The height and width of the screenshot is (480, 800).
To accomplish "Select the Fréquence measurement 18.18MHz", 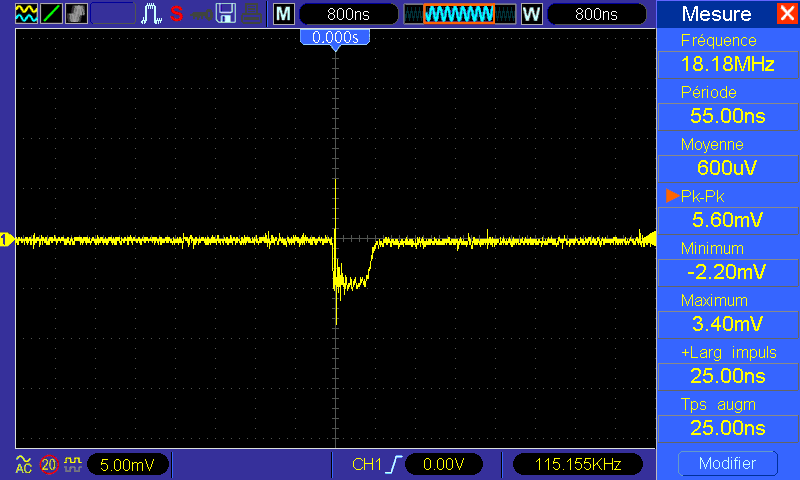I will click(x=727, y=64).
